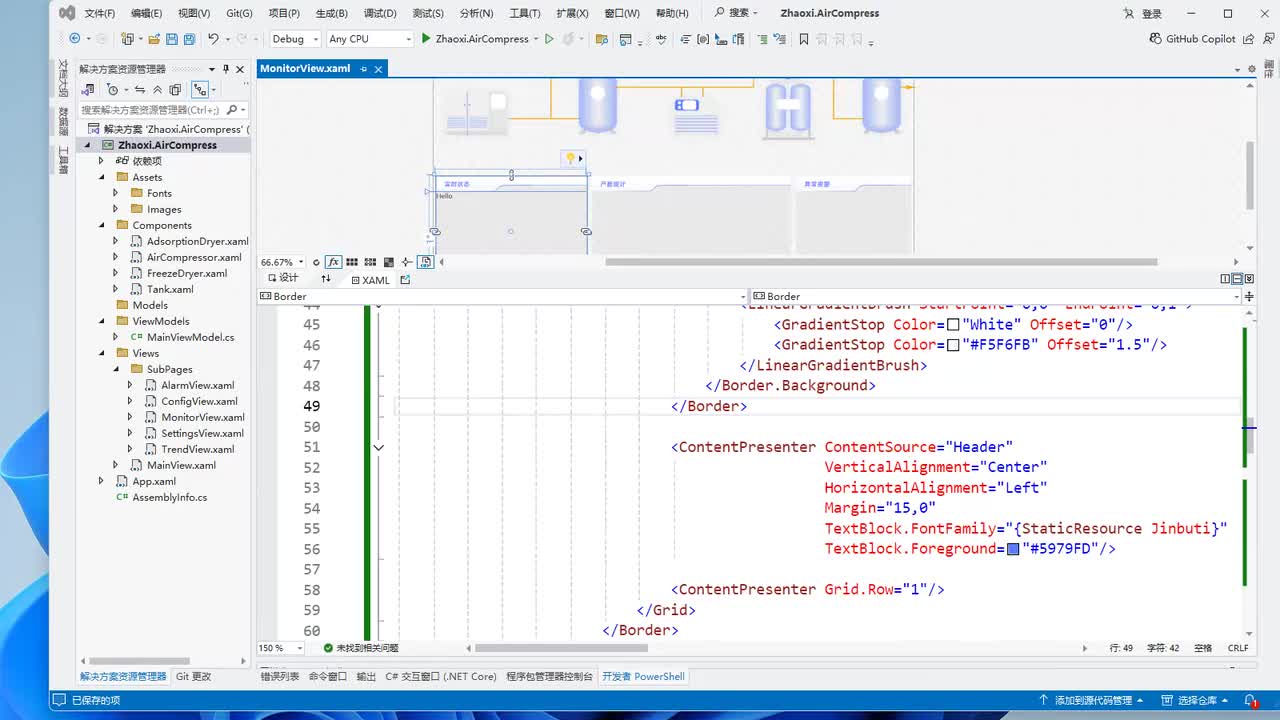Open the Debug configuration dropdown

[x=295, y=39]
